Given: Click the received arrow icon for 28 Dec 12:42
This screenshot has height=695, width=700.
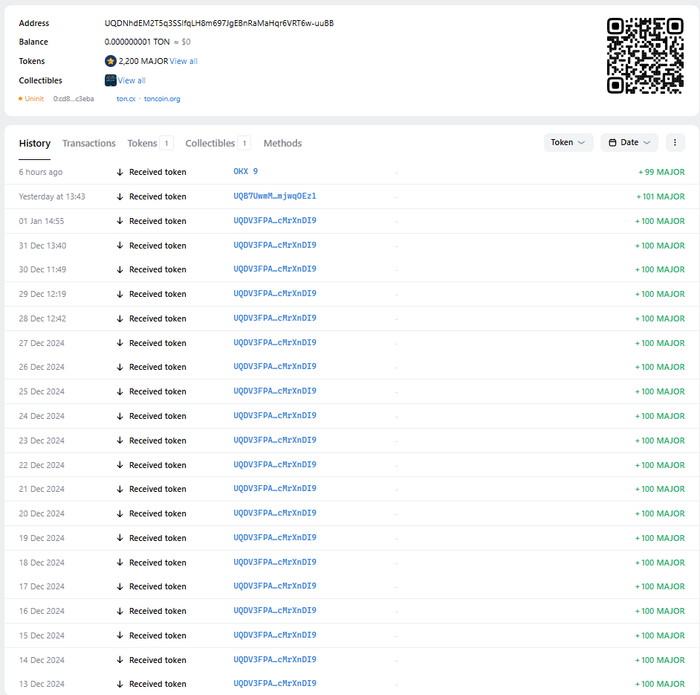Looking at the screenshot, I should [120, 319].
